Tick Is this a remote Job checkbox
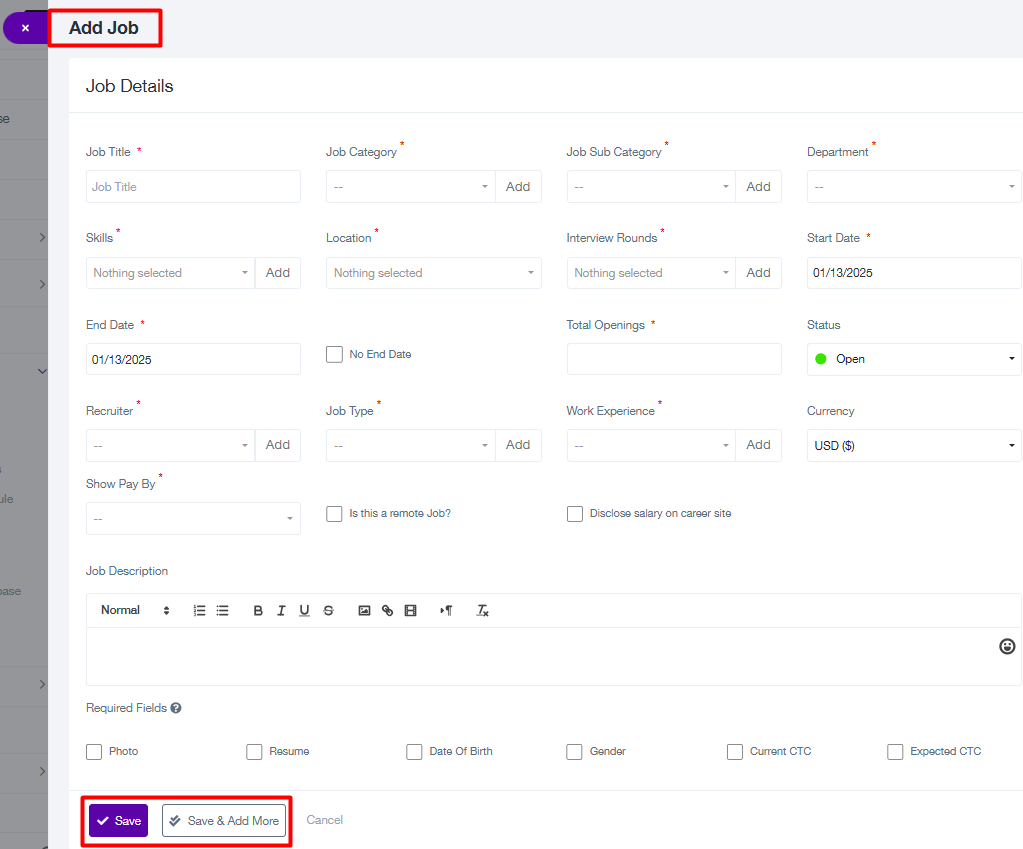Screen dimensions: 1023x849 334,514
